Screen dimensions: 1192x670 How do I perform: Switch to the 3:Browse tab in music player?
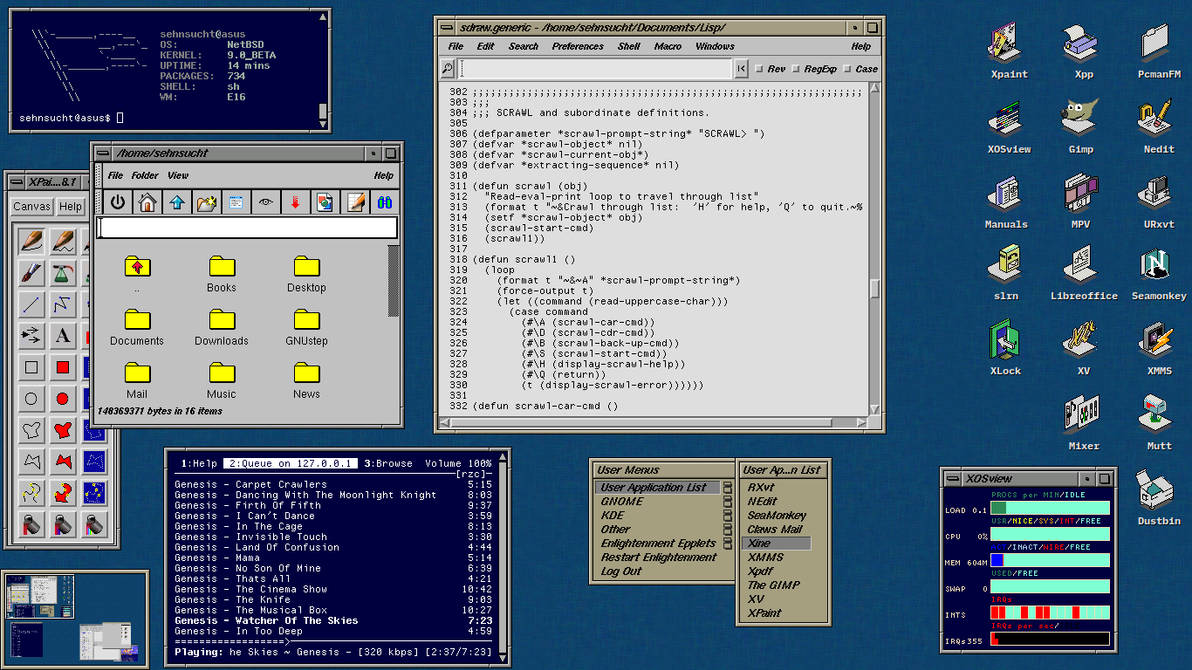coord(388,463)
